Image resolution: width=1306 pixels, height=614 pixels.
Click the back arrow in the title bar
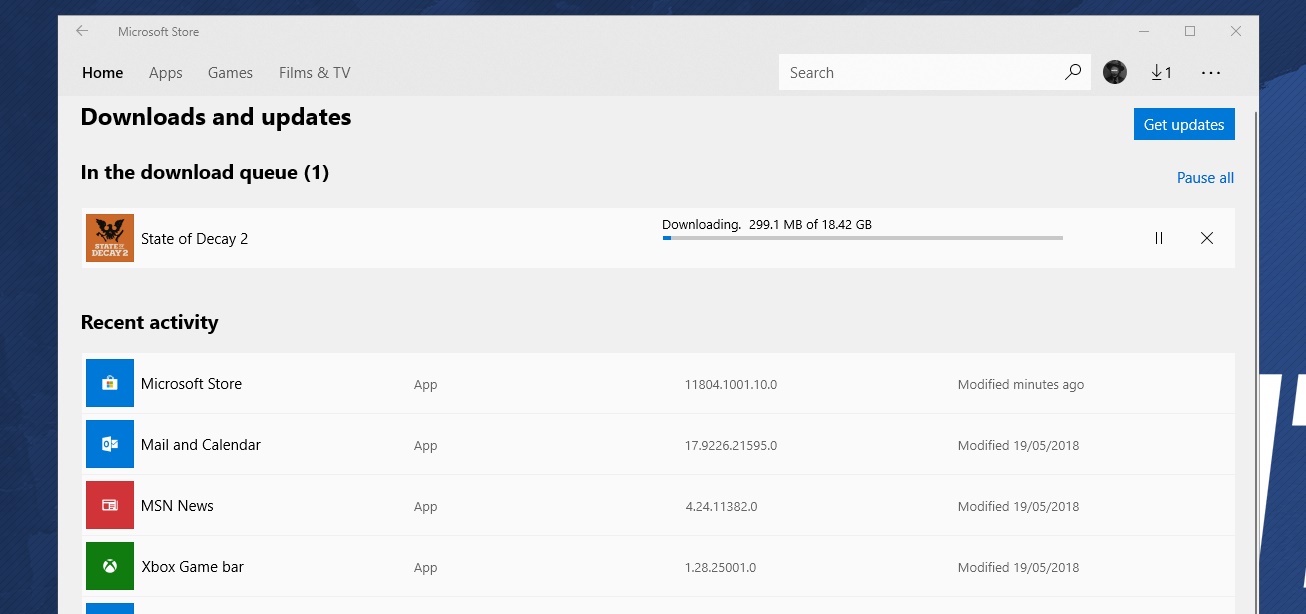point(82,31)
